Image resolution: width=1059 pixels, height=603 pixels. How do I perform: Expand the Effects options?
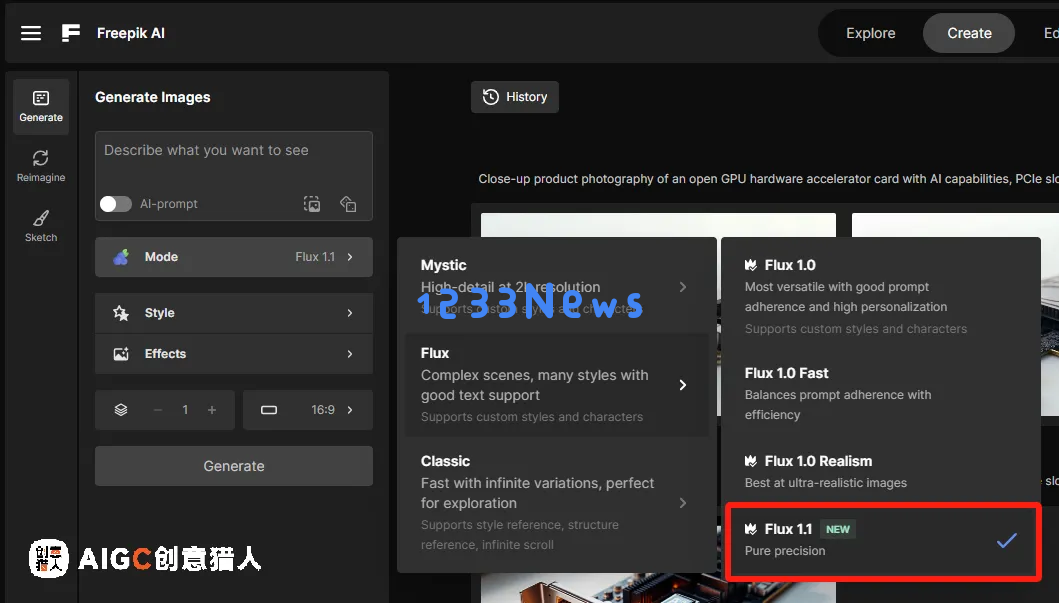[234, 354]
